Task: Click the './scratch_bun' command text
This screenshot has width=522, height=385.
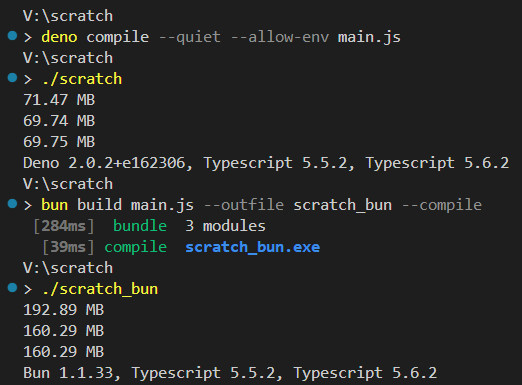Action: pyautogui.click(x=100, y=289)
